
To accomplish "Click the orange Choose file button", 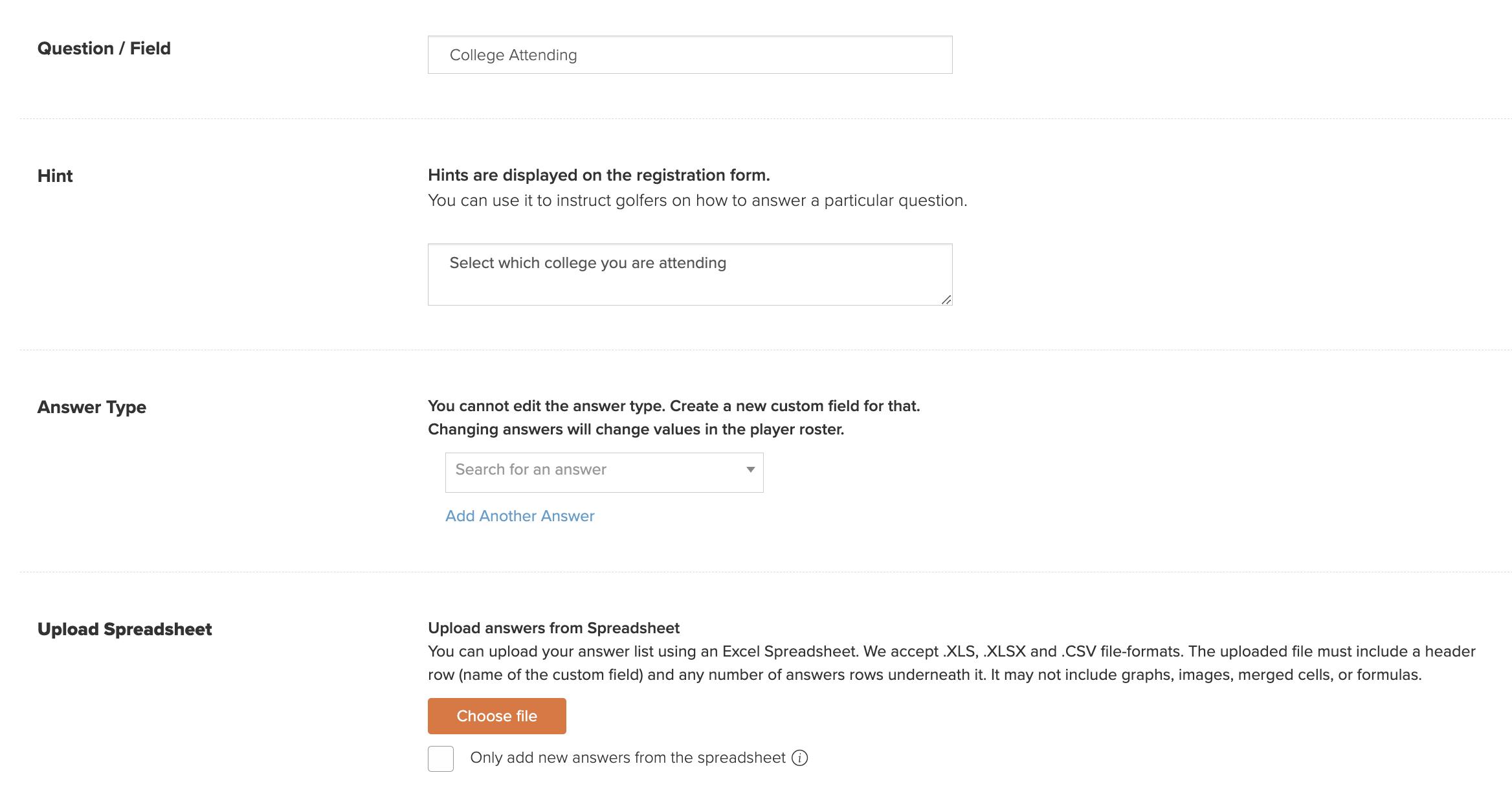I will pyautogui.click(x=497, y=715).
